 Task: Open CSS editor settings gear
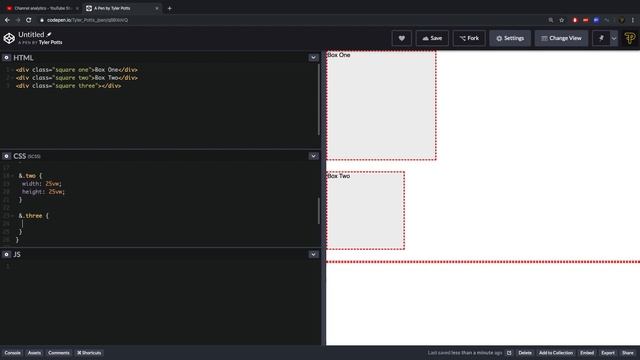coord(6,156)
